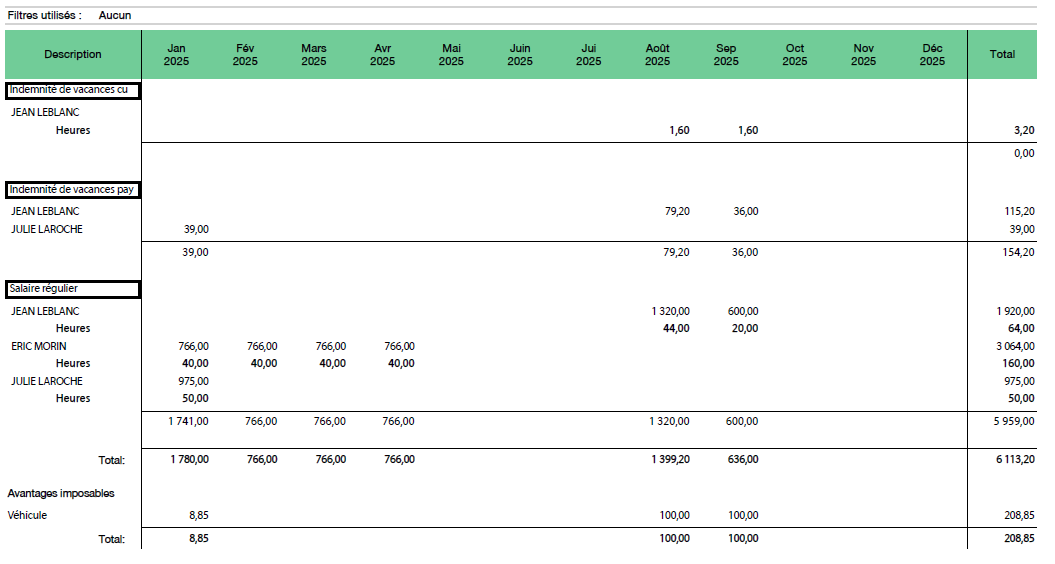The width and height of the screenshot is (1055, 564).
Task: Select the 3,20 hours total value
Action: pos(1024,131)
